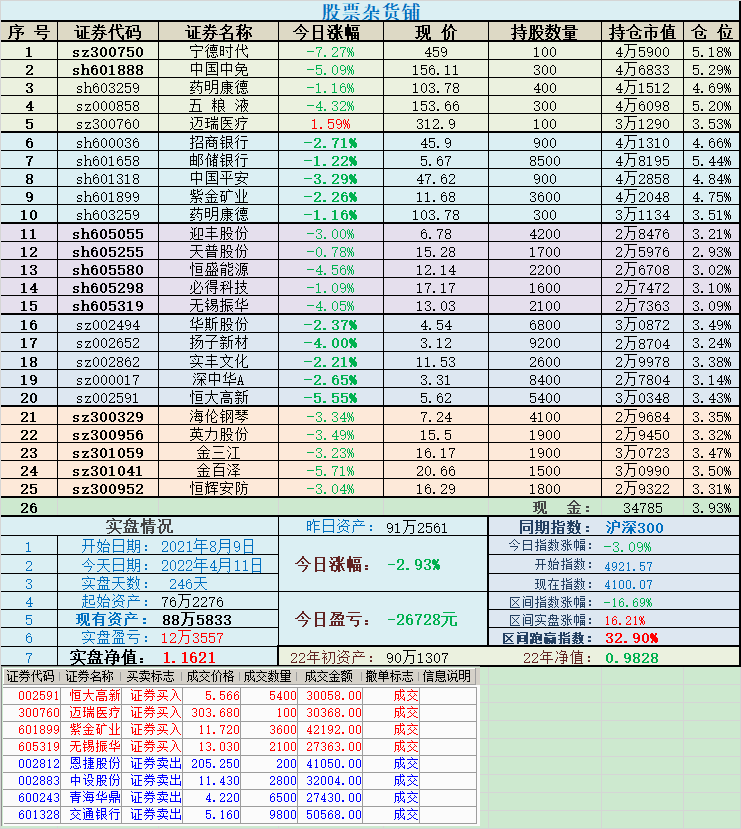Viewport: 741px width, 829px height.
Task: Select the 开始日期 2021年8月9日 cell
Action: click(168, 546)
